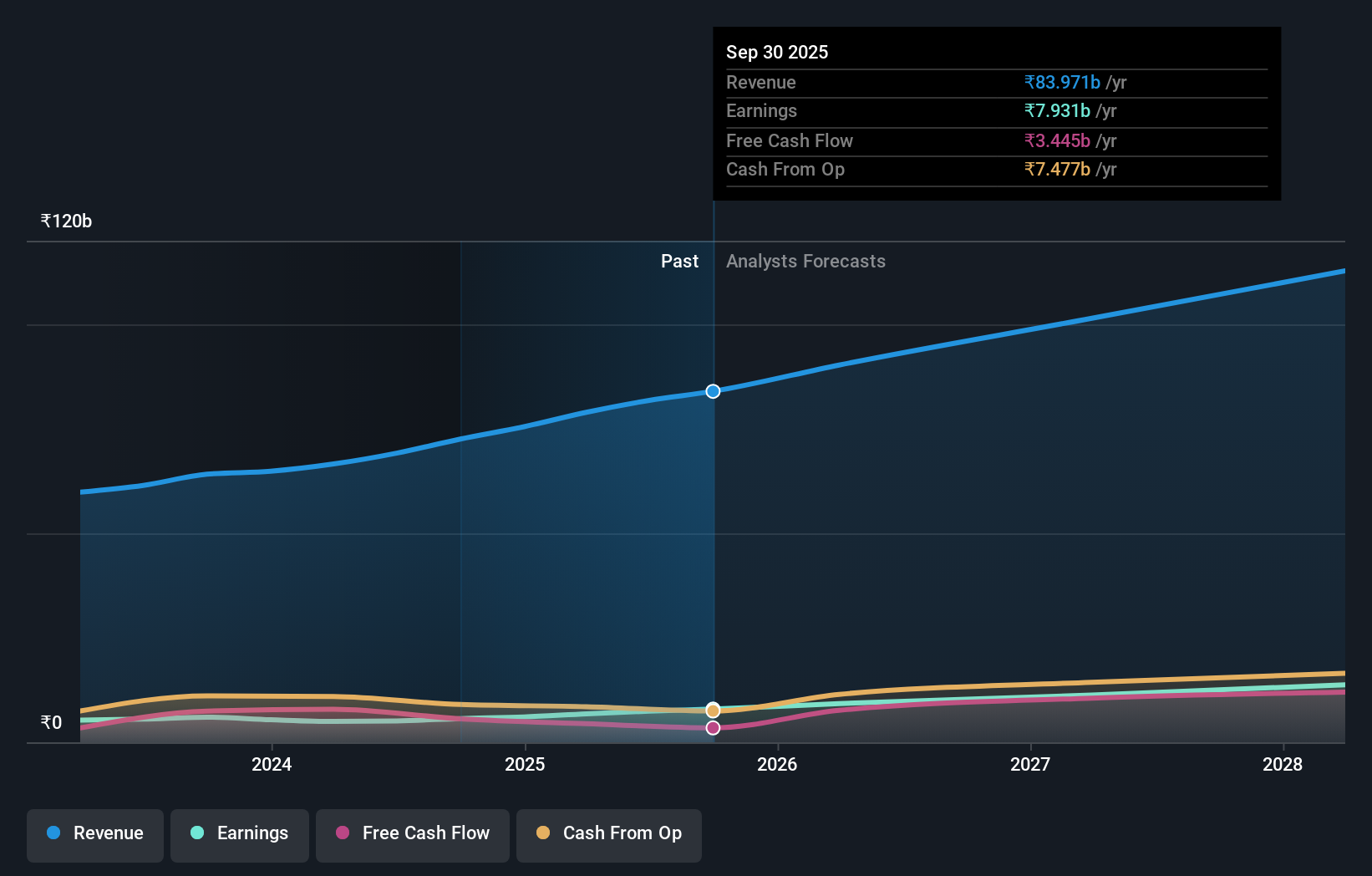Switch to the Past section of chart

679,261
